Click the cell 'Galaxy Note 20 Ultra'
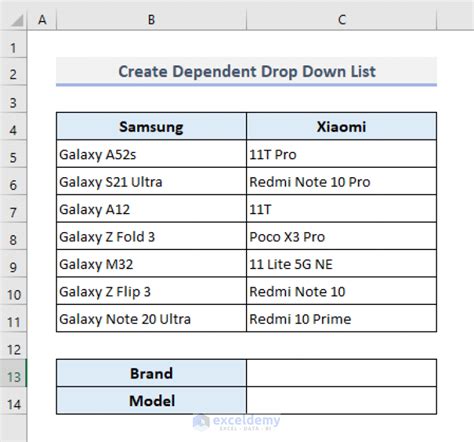This screenshot has height=442, width=474. pyautogui.click(x=151, y=318)
